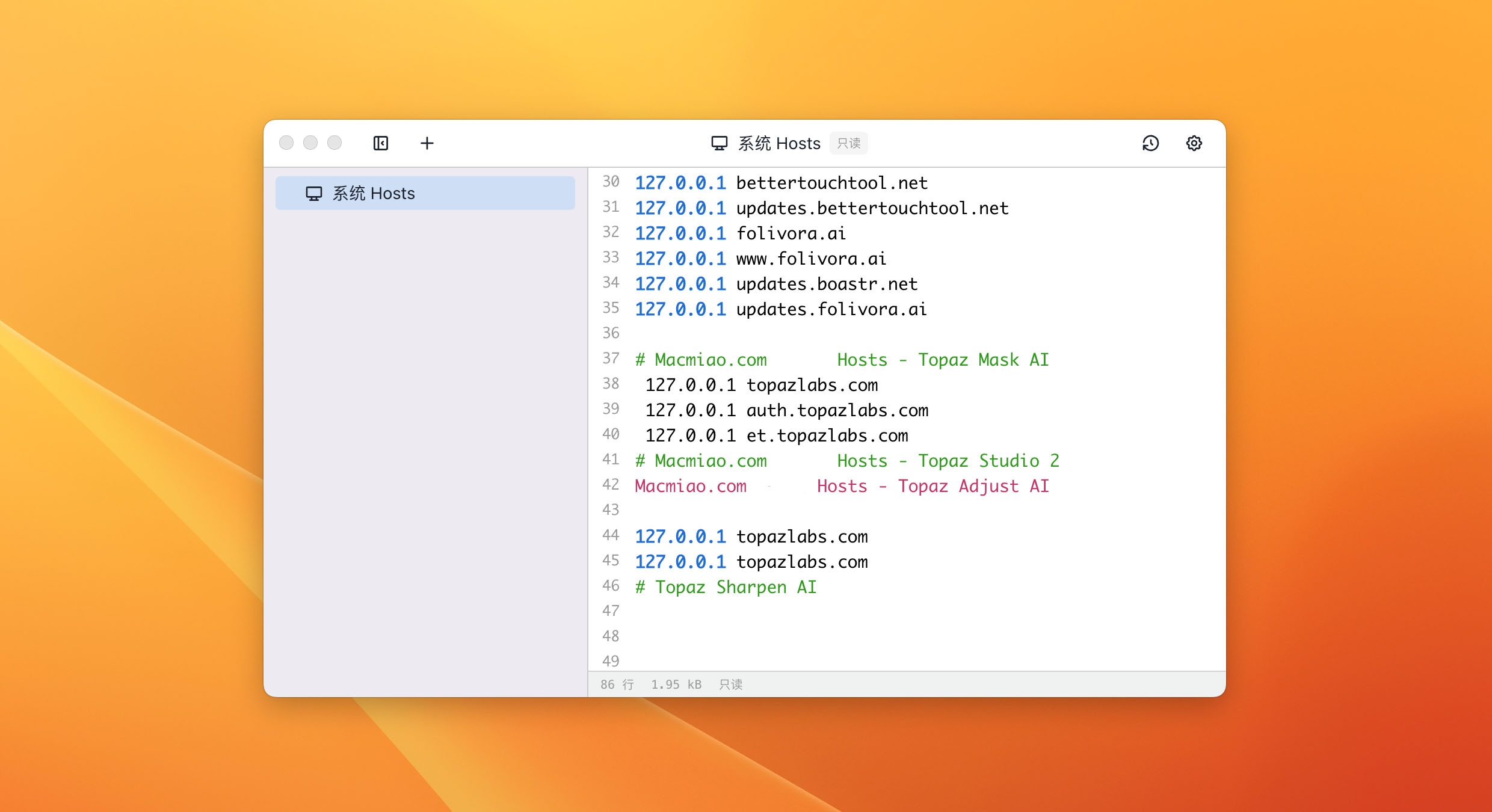Viewport: 1492px width, 812px height.
Task: Add a new hosts entry with plus icon
Action: [x=427, y=143]
